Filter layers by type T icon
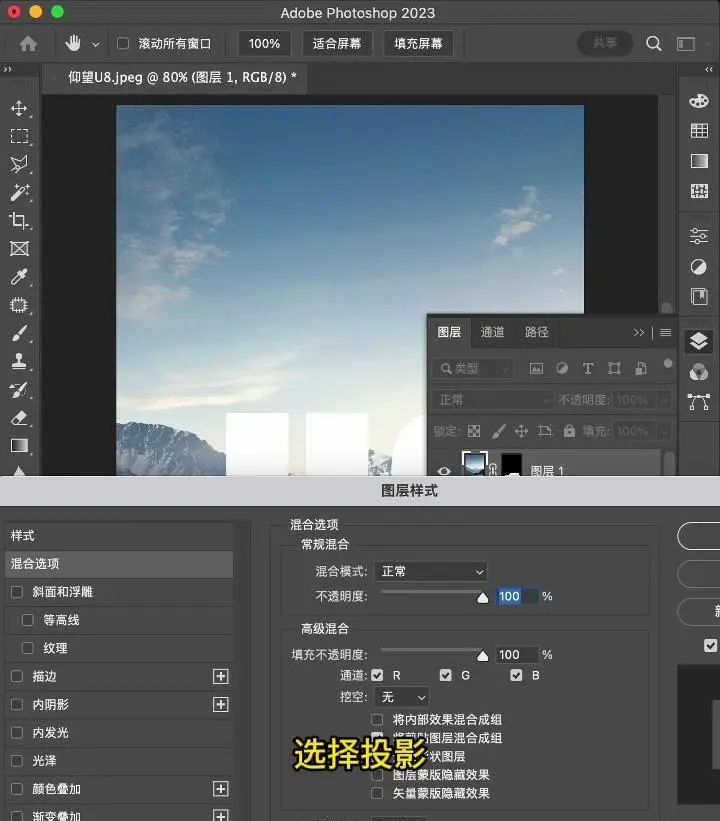The width and height of the screenshot is (720, 821). pyautogui.click(x=588, y=369)
